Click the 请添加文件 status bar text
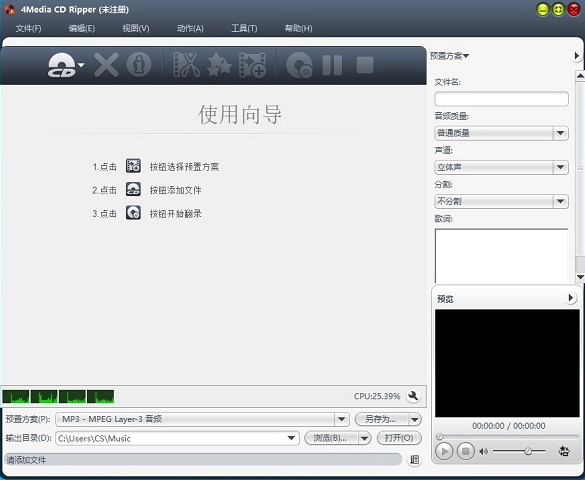The height and width of the screenshot is (480, 585). point(26,460)
